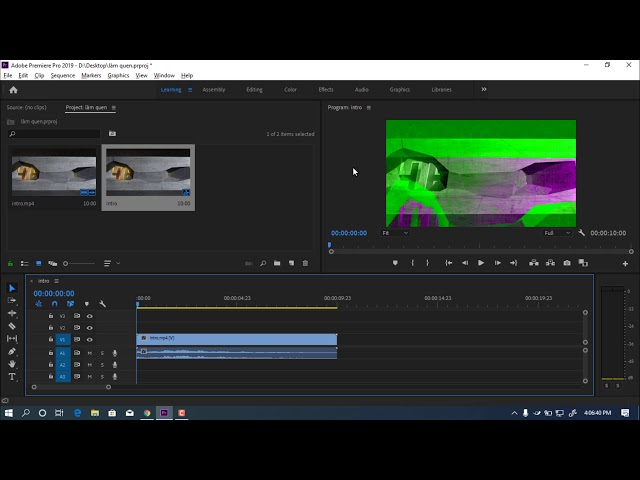The image size is (640, 480).
Task: Open Full playback resolution dropdown
Action: coord(557,233)
